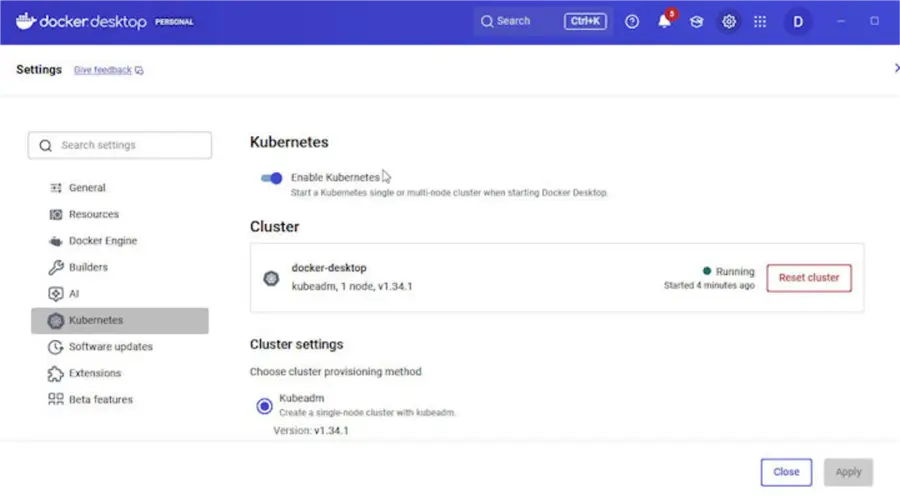Click the Close button
900x503 pixels.
click(786, 472)
